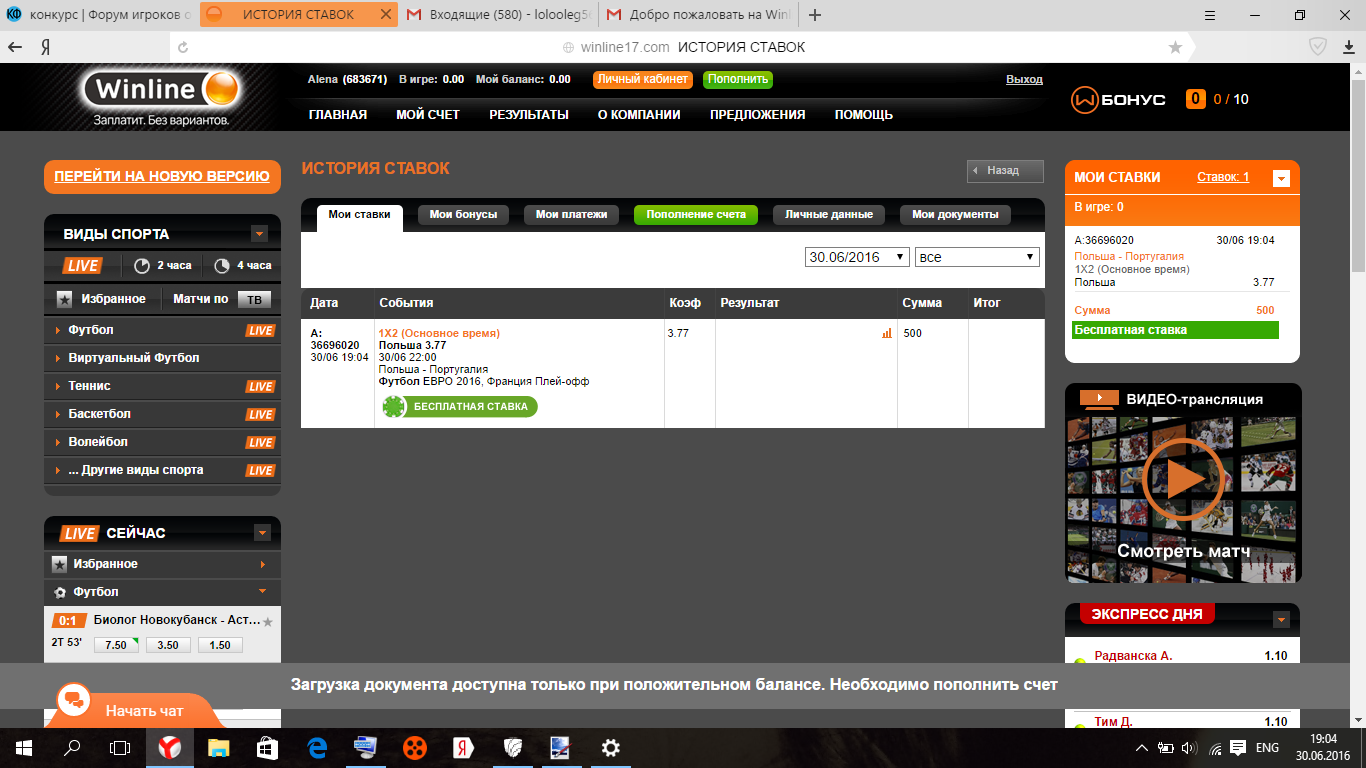Viewport: 1366px width, 768px height.
Task: Open Windows Settings gear on taskbar
Action: [611, 747]
